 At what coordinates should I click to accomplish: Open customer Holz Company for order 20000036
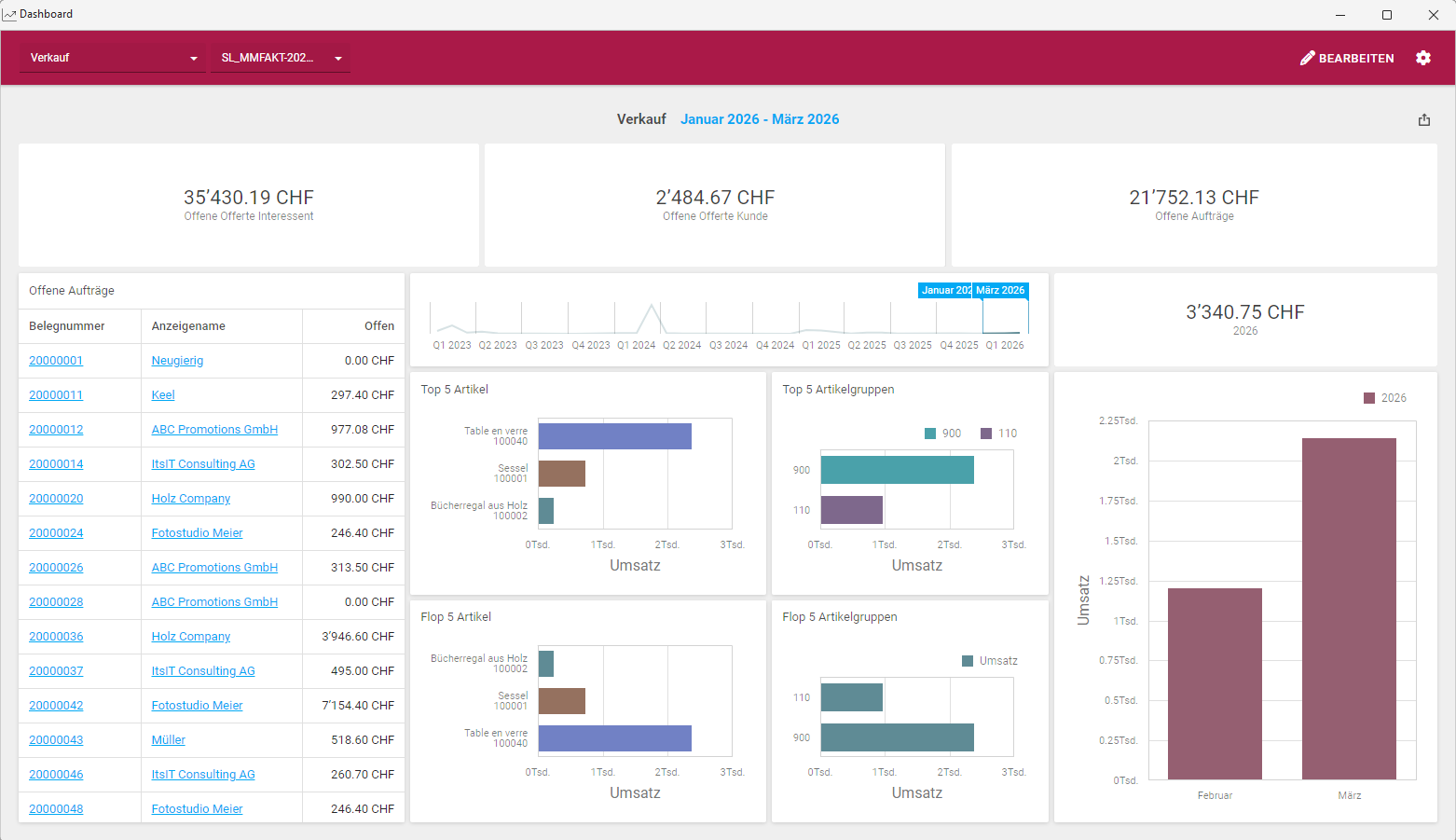(190, 637)
